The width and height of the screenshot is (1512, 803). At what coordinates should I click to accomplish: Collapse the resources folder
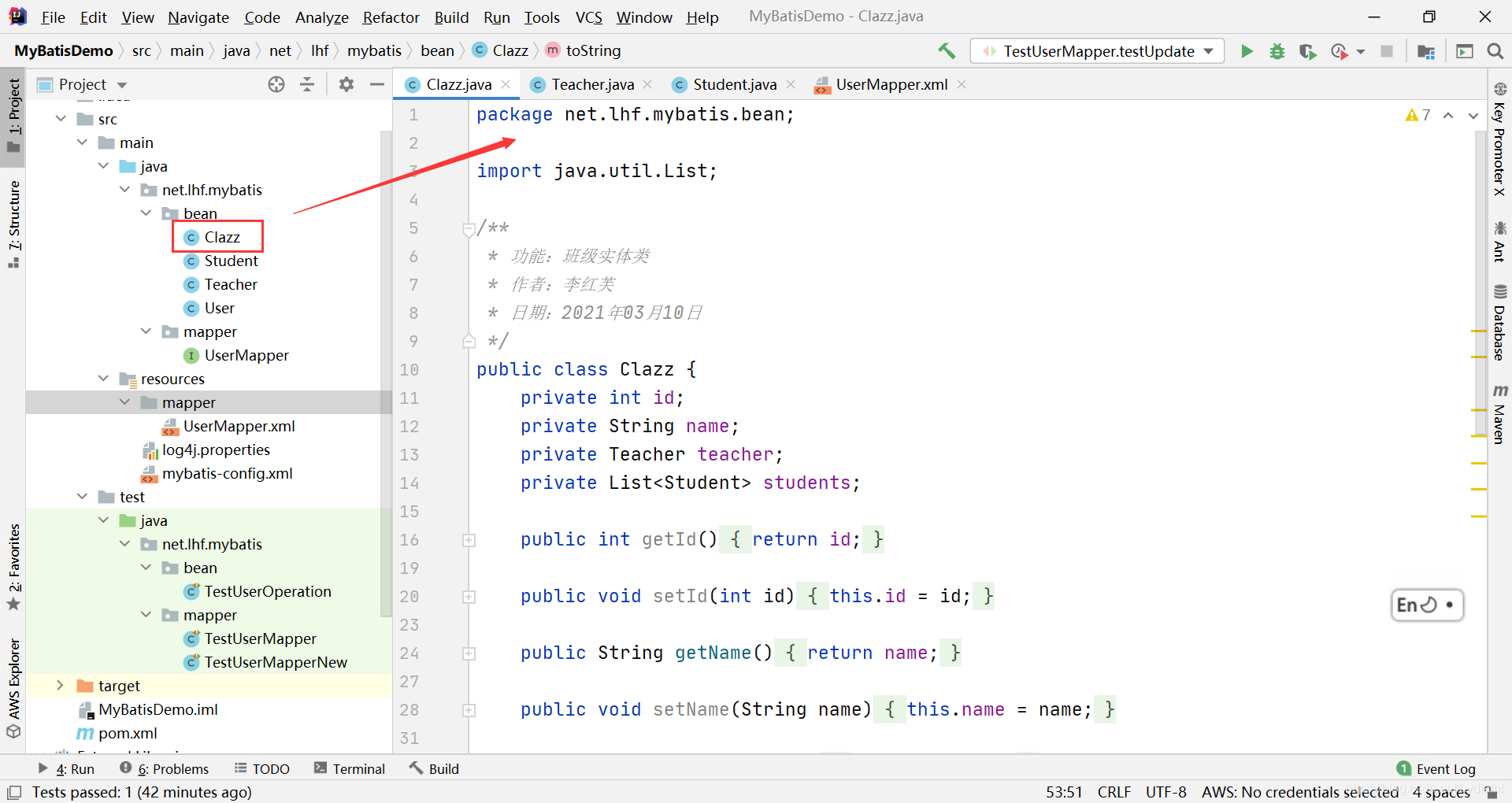103,379
